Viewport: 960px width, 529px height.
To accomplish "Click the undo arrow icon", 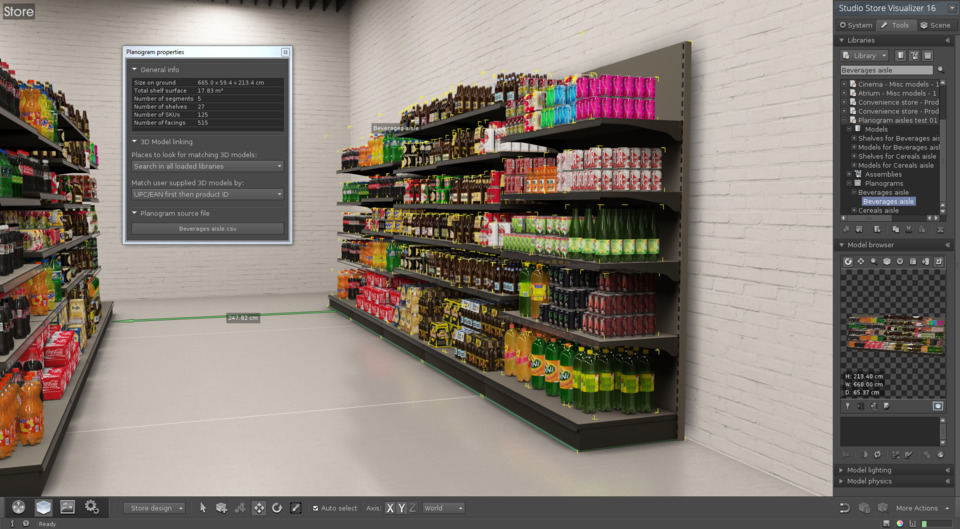I will 845,508.
